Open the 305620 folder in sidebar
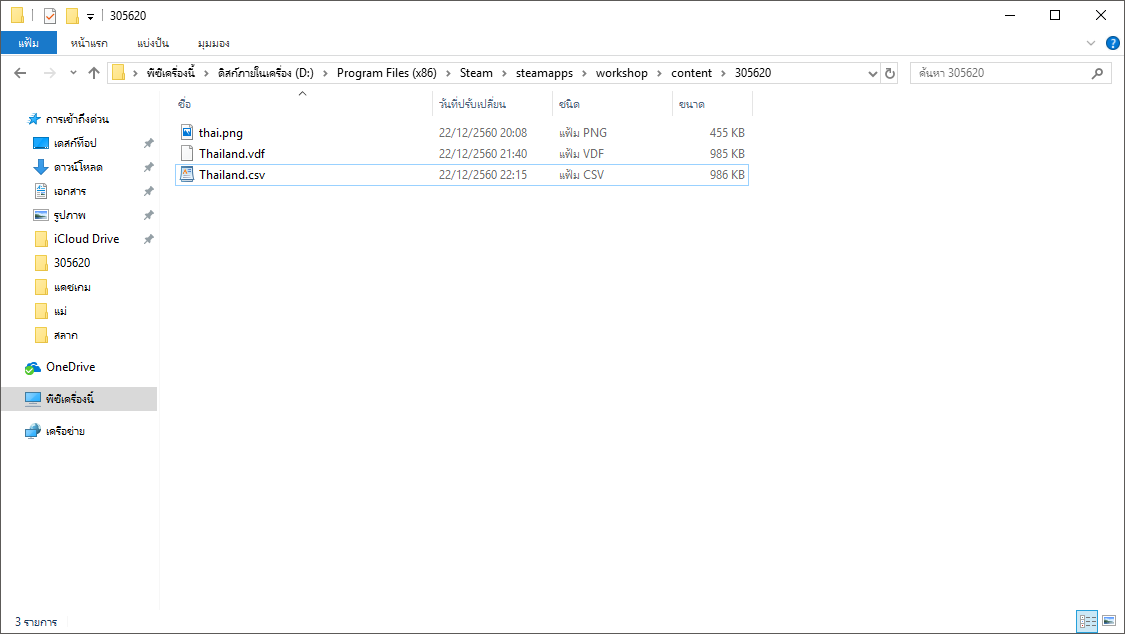The width and height of the screenshot is (1125, 634). click(72, 263)
